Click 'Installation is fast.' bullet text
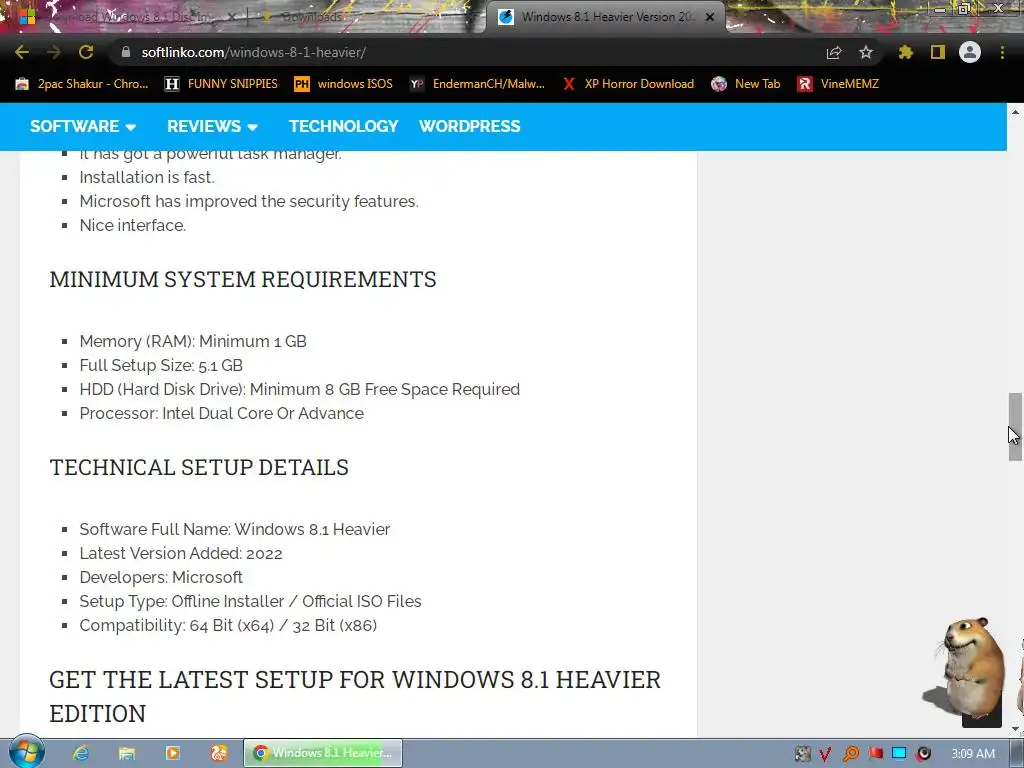This screenshot has height=768, width=1024. [x=147, y=178]
